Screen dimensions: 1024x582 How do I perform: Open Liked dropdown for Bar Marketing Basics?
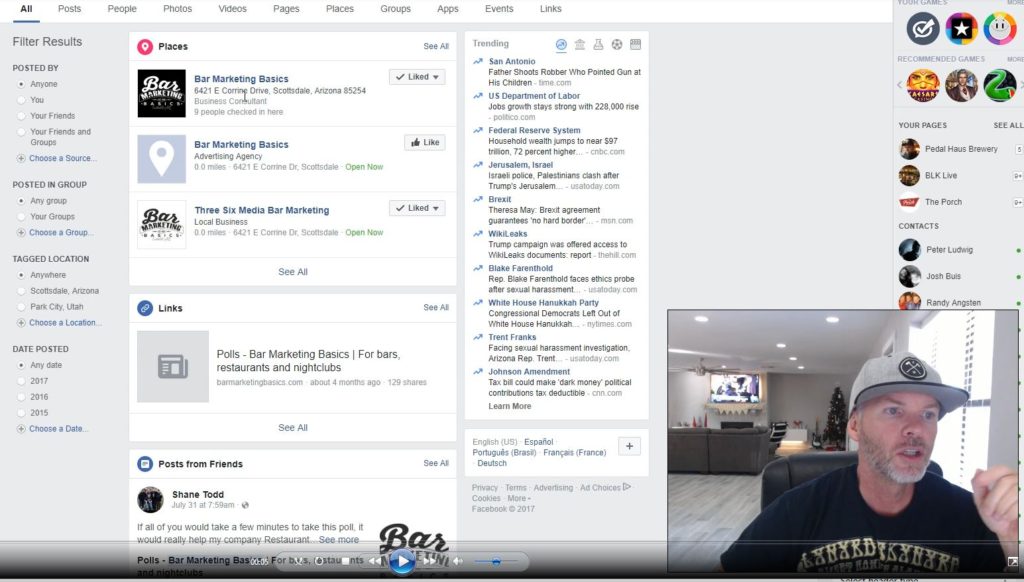[x=417, y=77]
